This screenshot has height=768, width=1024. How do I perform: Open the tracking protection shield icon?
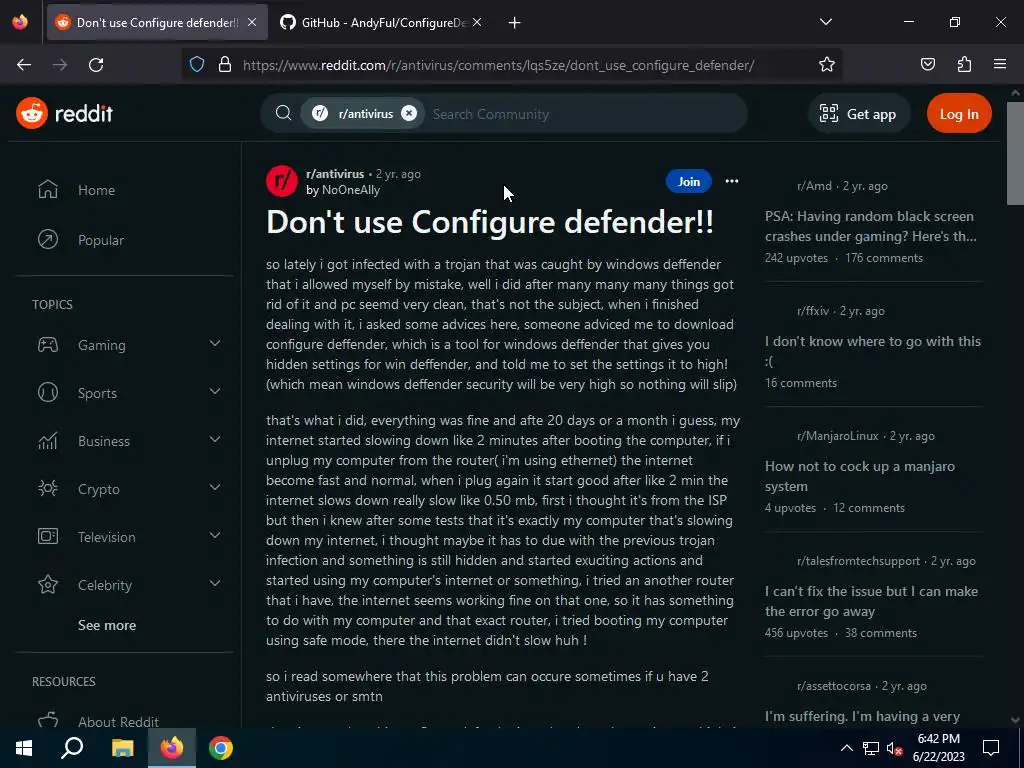point(197,65)
